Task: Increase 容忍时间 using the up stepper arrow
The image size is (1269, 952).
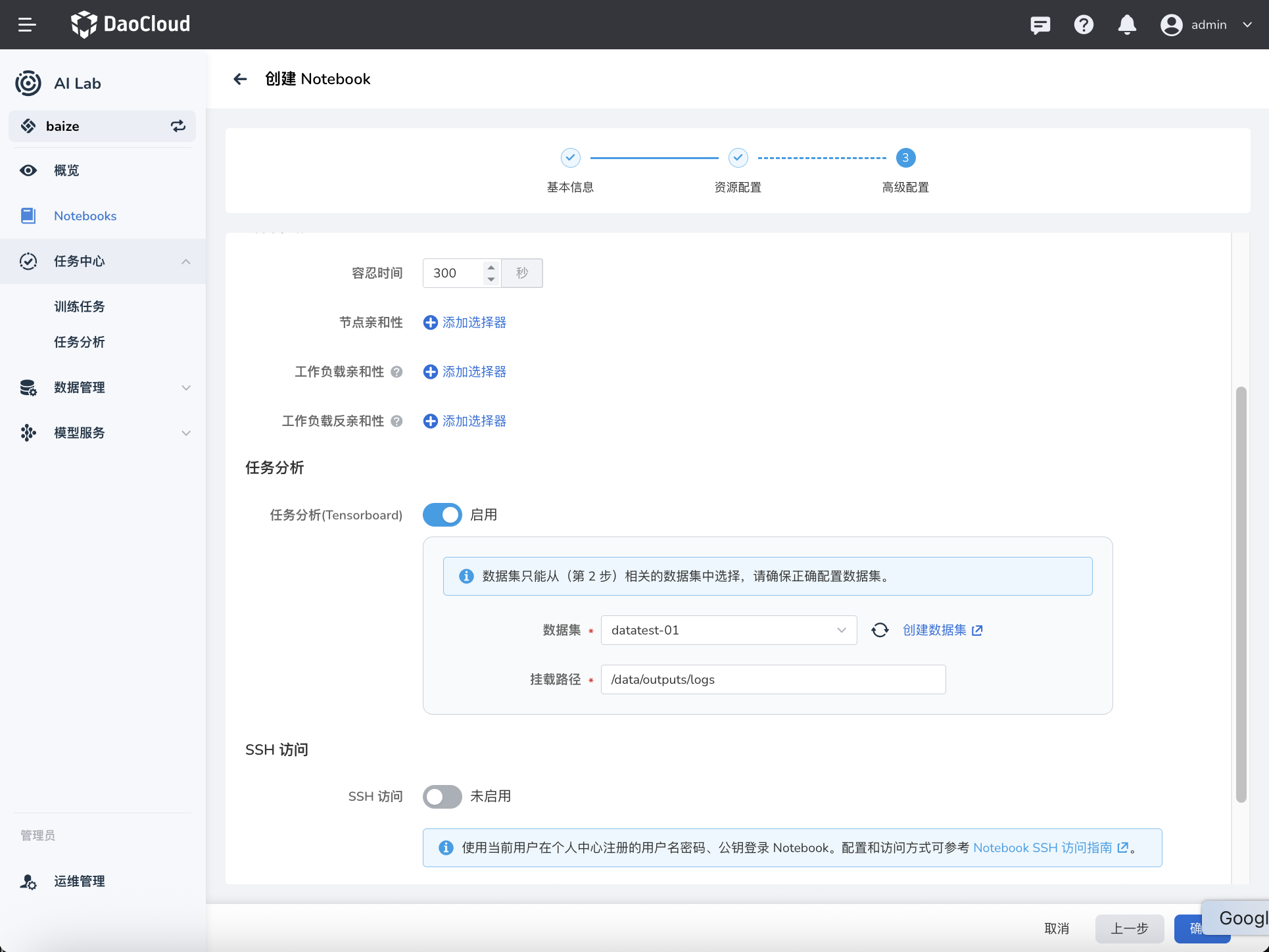Action: (491, 267)
